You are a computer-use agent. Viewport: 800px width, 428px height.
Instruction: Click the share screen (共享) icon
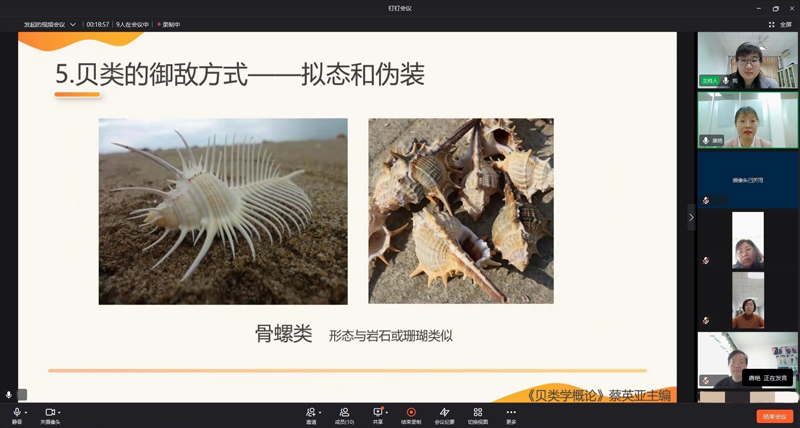coord(378,412)
